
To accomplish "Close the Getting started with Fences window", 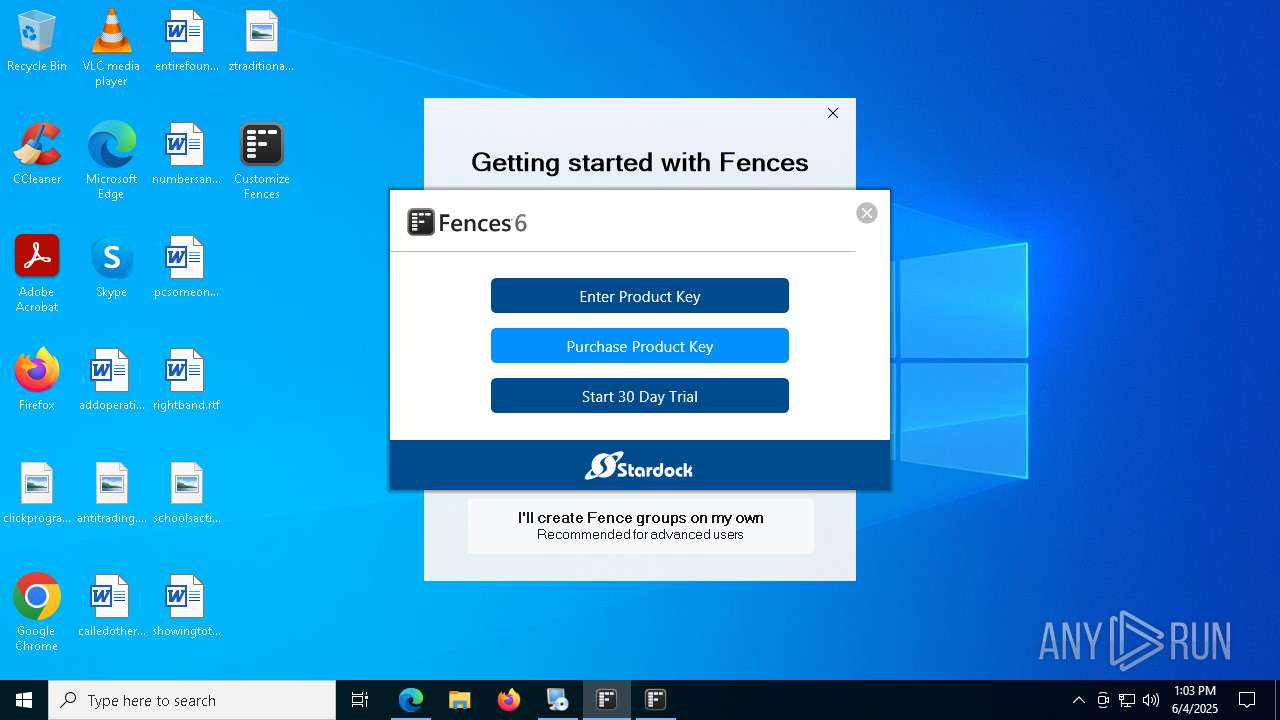I will coord(833,113).
